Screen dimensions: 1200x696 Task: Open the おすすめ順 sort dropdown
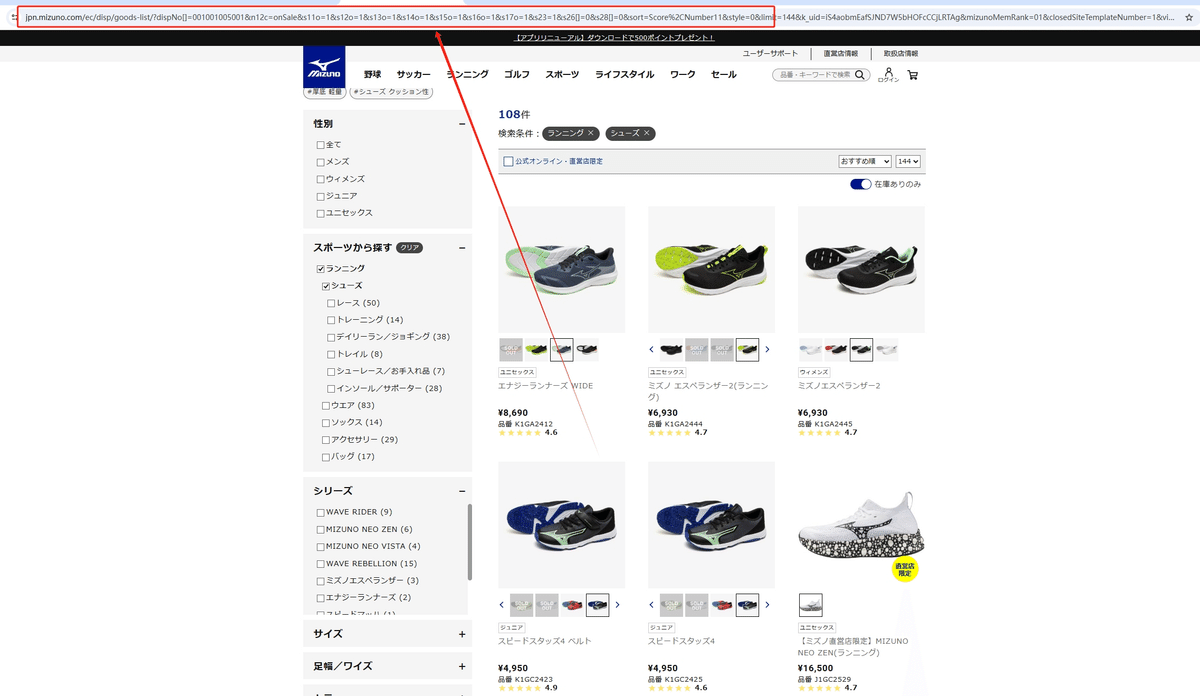pos(865,161)
